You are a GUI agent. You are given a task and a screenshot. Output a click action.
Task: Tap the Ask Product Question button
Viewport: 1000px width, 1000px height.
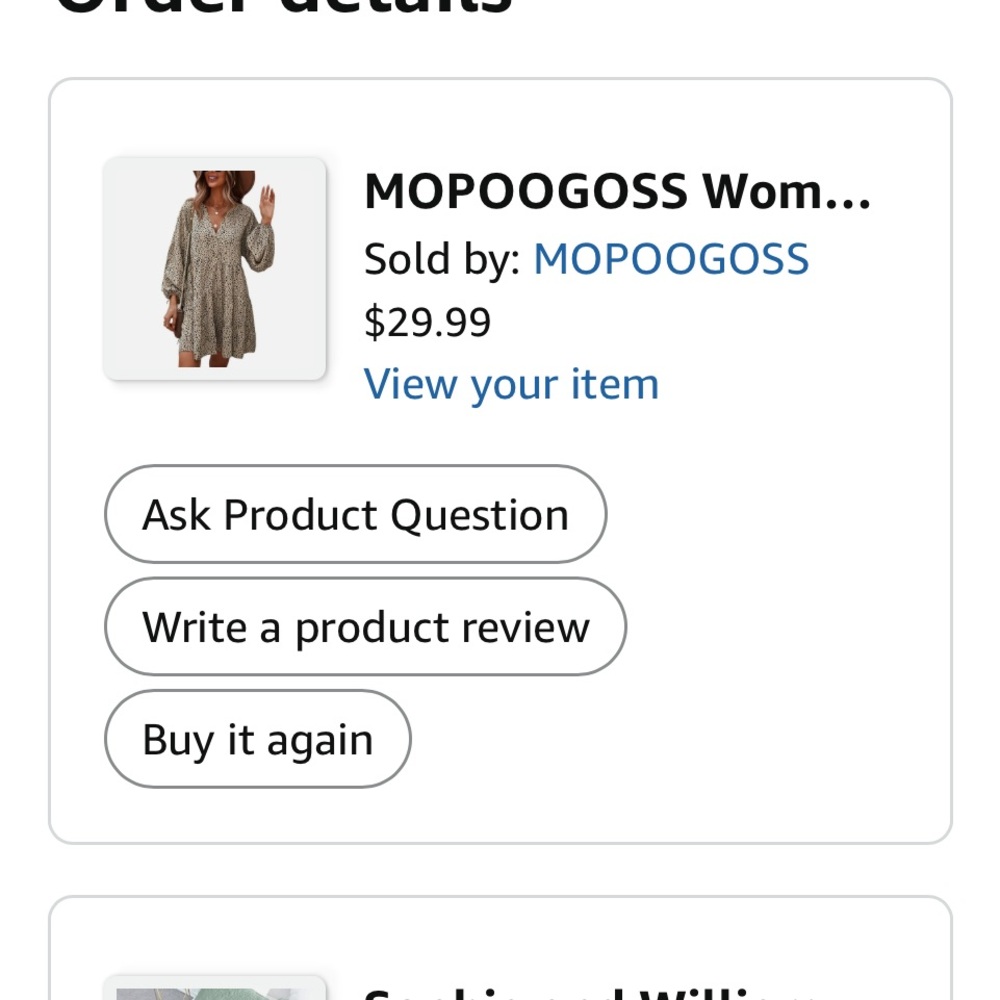355,514
